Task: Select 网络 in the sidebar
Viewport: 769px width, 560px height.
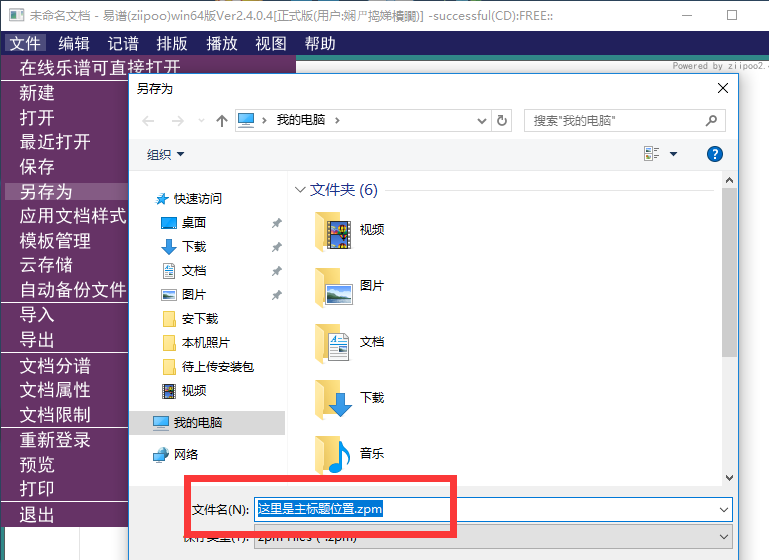Action: [175, 455]
